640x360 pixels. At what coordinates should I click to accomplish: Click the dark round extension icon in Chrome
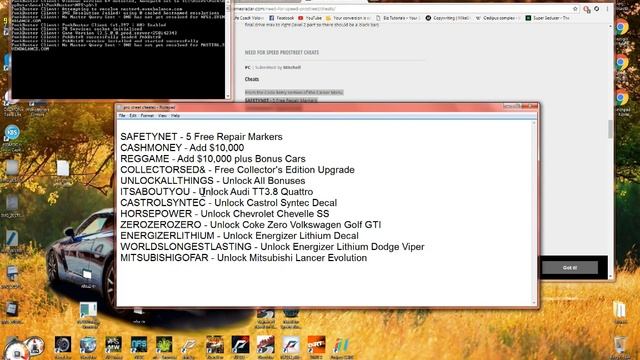[x=597, y=9]
